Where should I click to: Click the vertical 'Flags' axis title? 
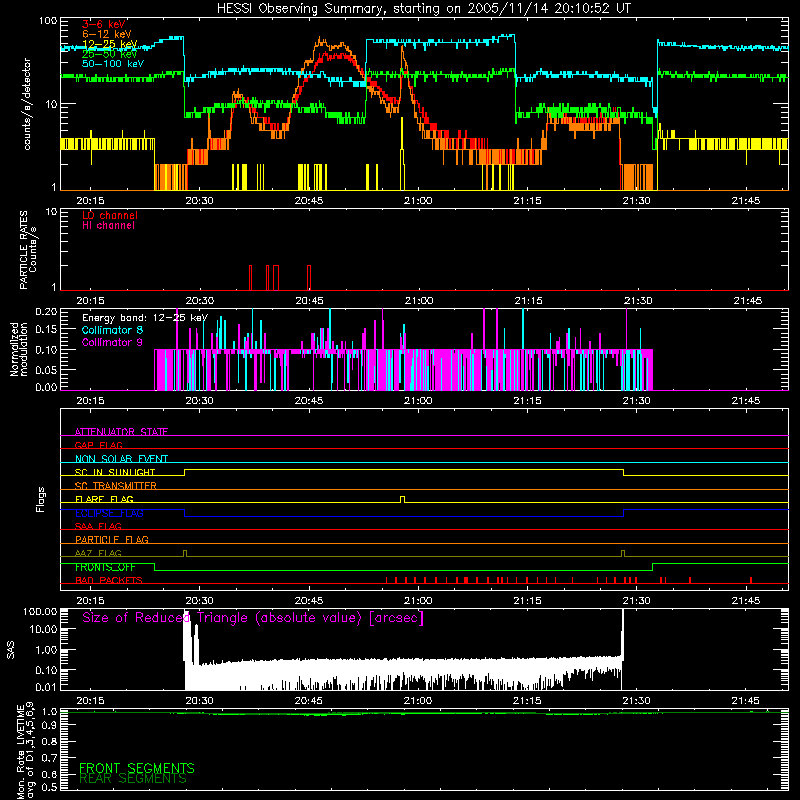click(41, 499)
